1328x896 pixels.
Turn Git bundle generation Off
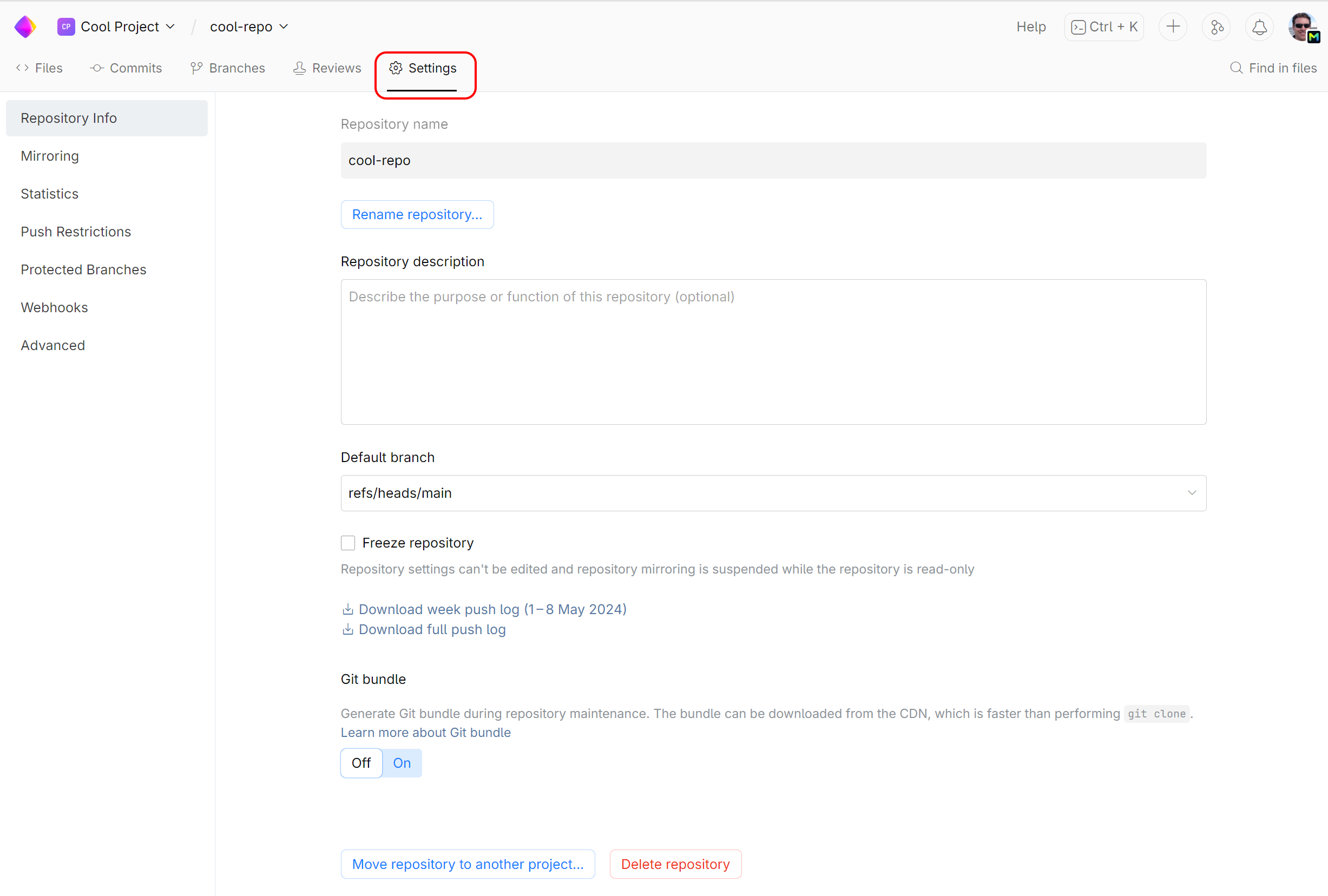[360, 763]
